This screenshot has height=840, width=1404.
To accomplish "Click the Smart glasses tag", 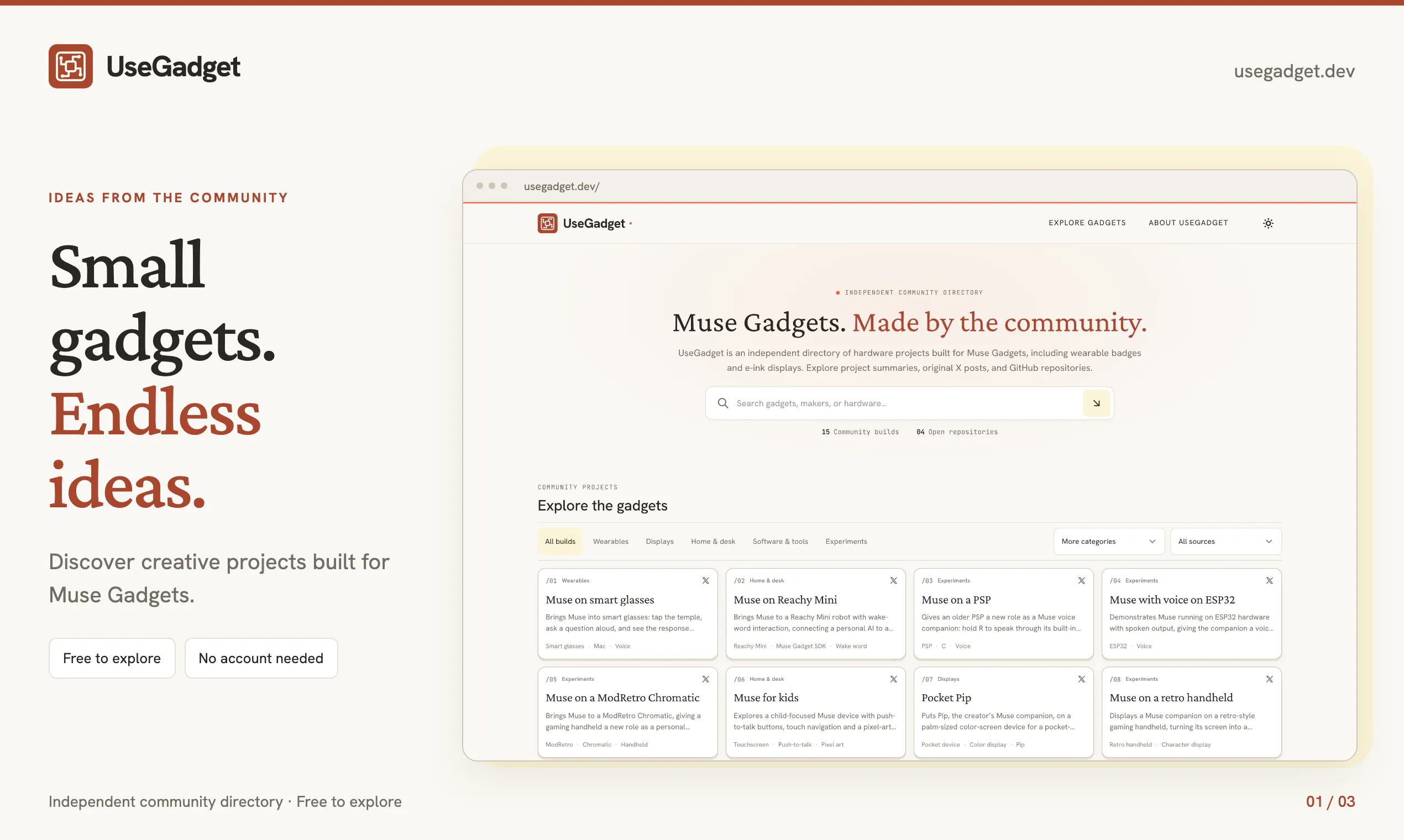I will (x=564, y=647).
